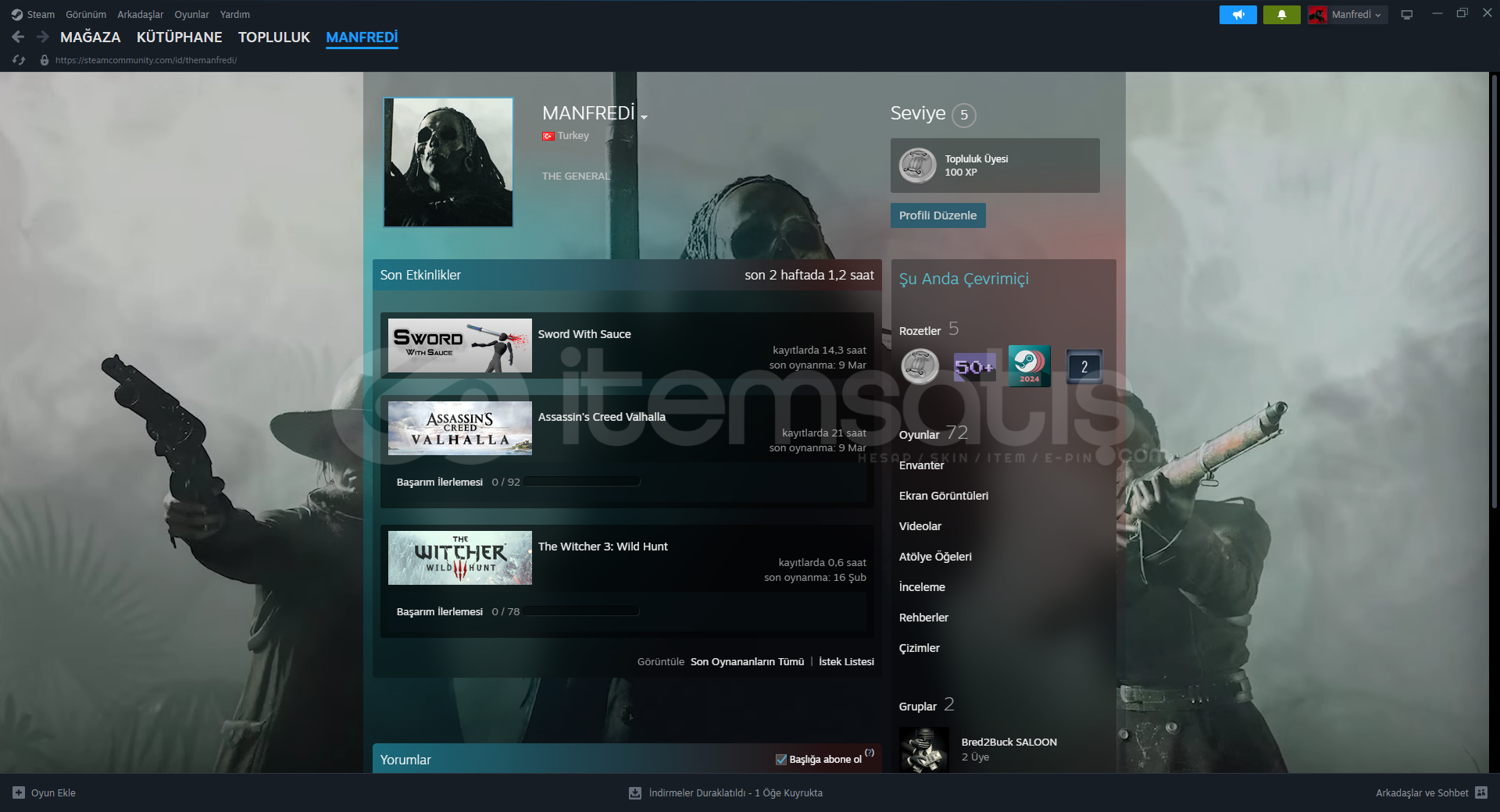Open Bred2Buck SALOON group name link
The image size is (1500, 812).
[x=1009, y=743]
